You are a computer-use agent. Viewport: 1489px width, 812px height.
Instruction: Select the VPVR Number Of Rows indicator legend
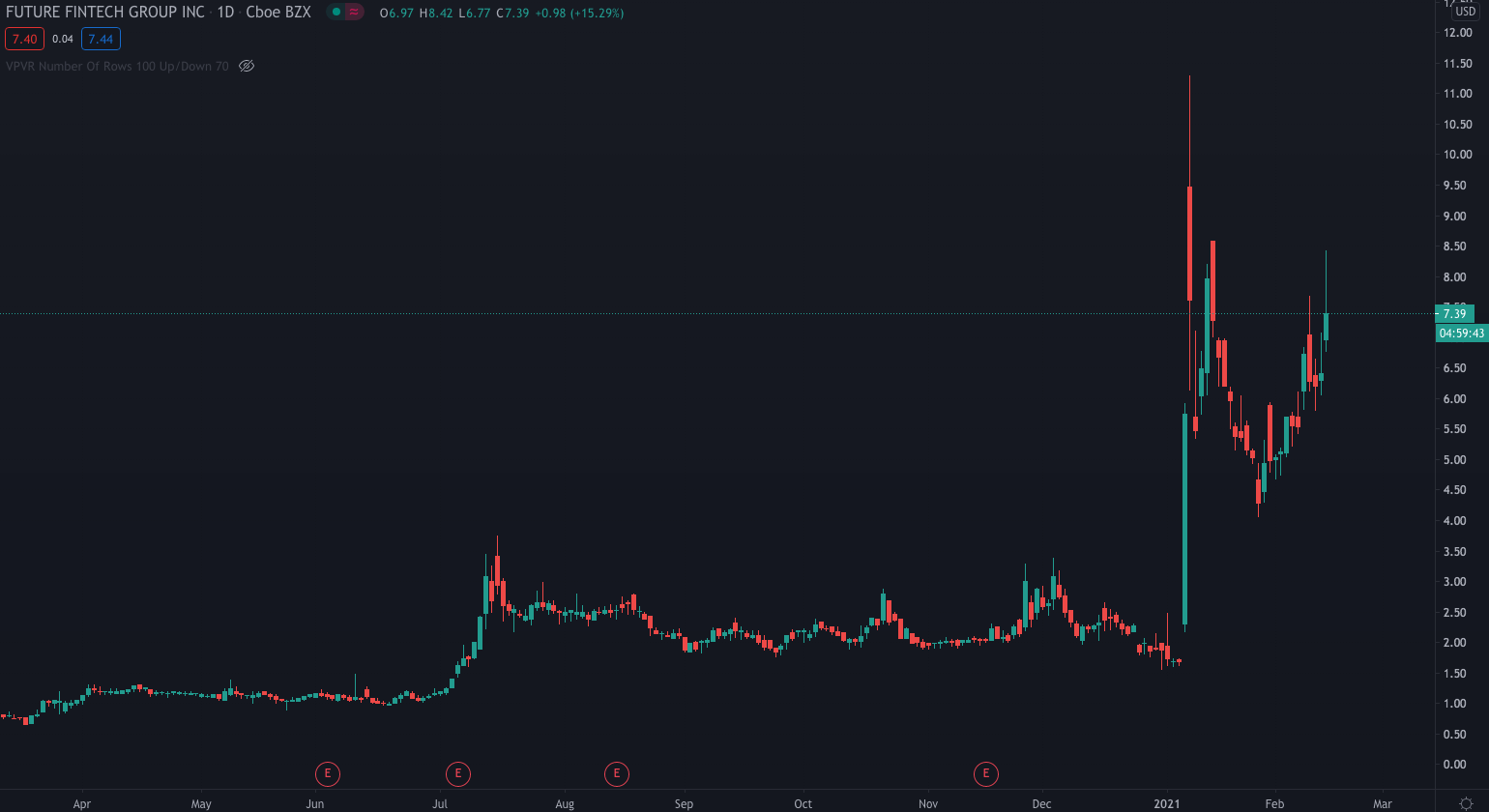pos(118,66)
